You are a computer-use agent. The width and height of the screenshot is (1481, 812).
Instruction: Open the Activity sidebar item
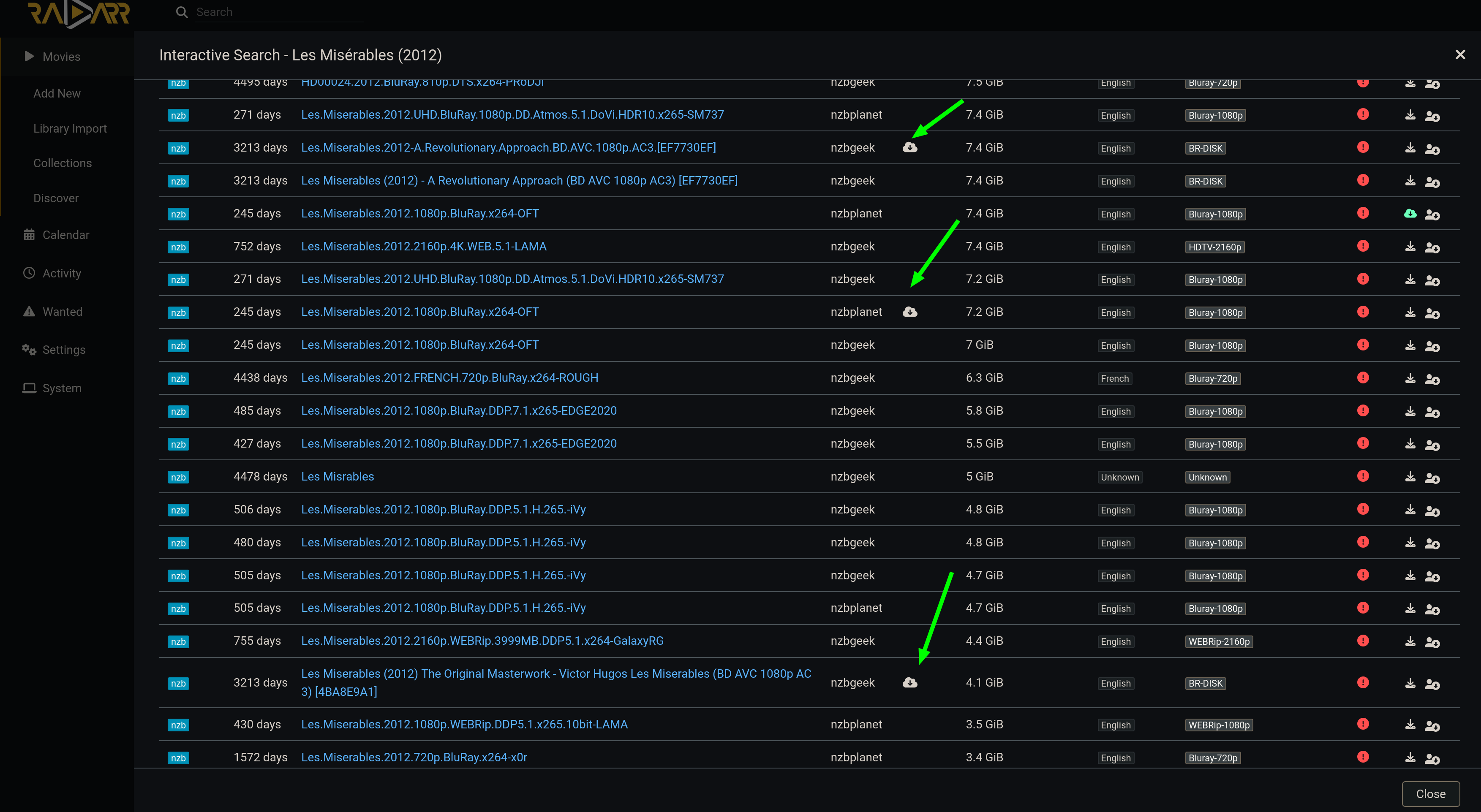pos(62,273)
